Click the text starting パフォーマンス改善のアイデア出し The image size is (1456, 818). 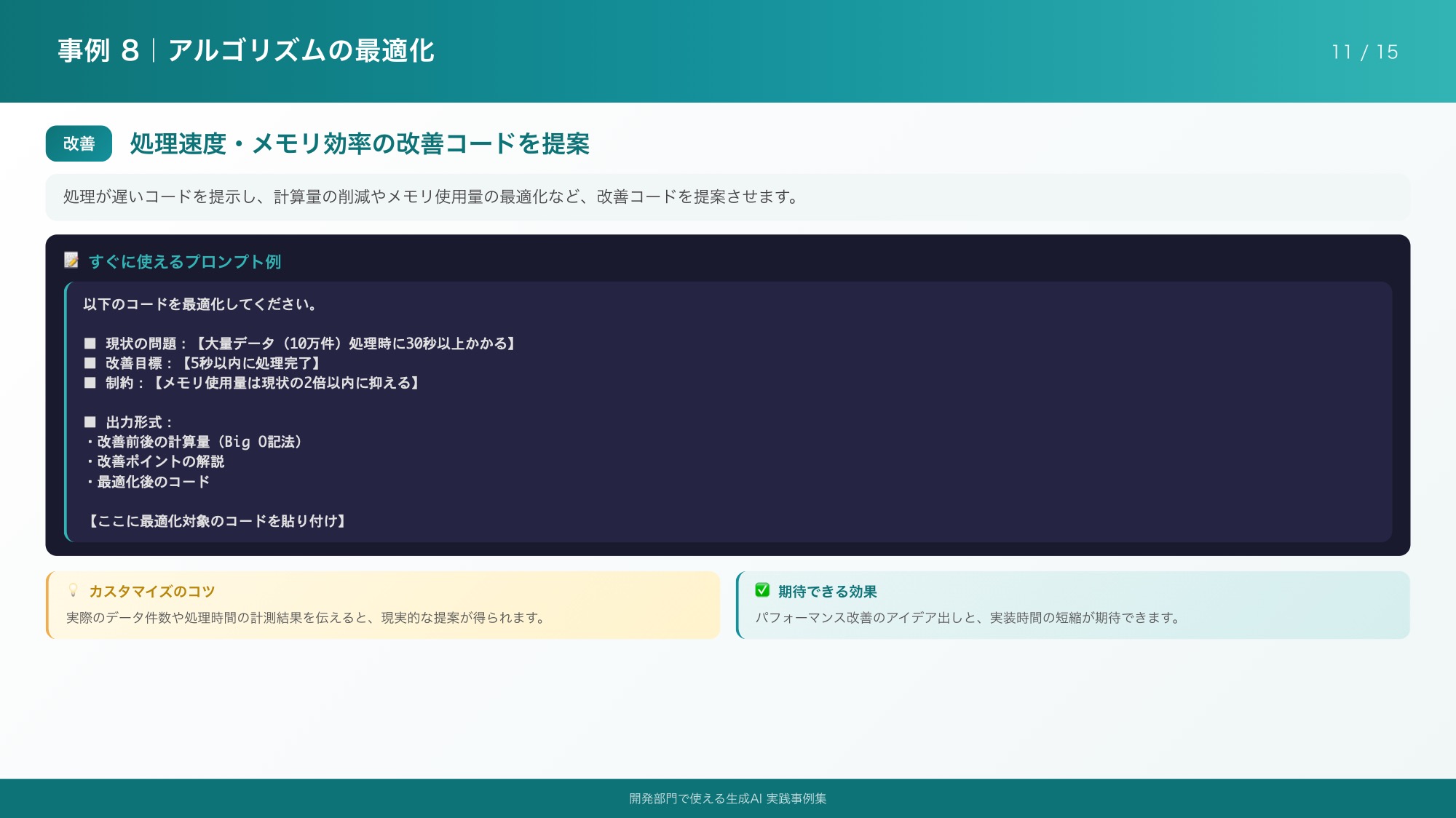(x=968, y=618)
